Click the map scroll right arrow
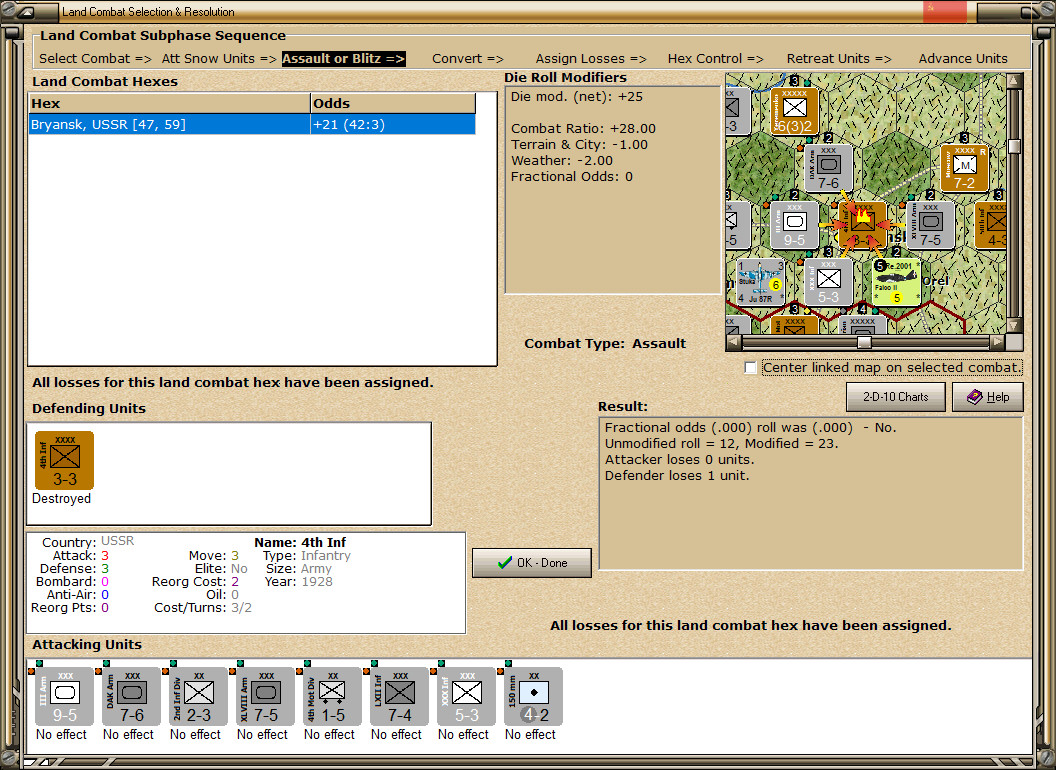Screen dimensions: 1056x770 [997, 342]
